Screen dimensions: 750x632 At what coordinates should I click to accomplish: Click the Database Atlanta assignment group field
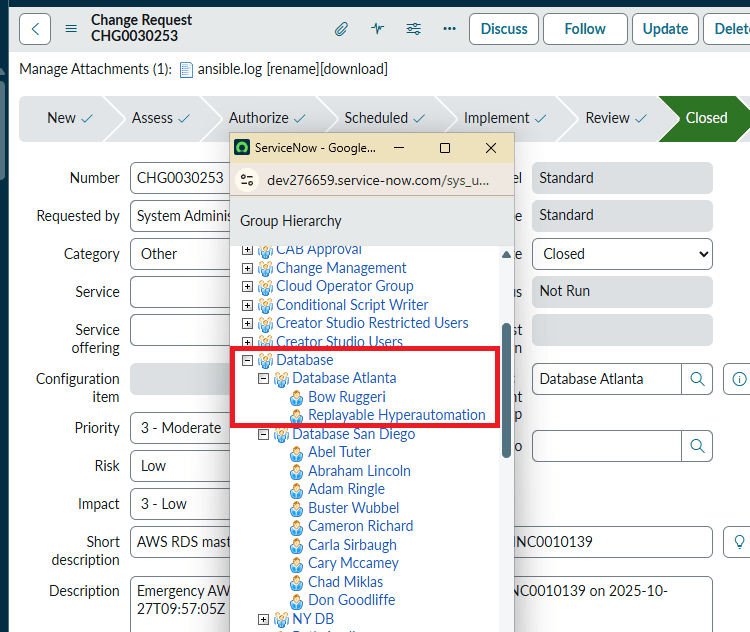[607, 379]
